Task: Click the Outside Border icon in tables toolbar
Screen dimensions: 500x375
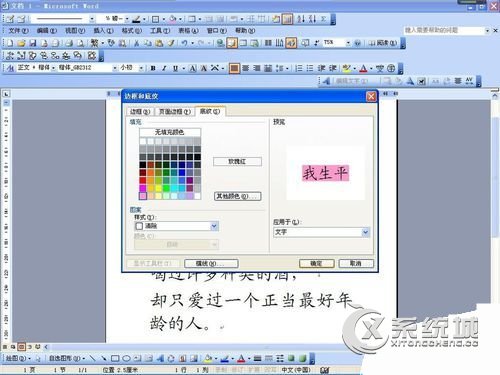Action: pos(155,19)
